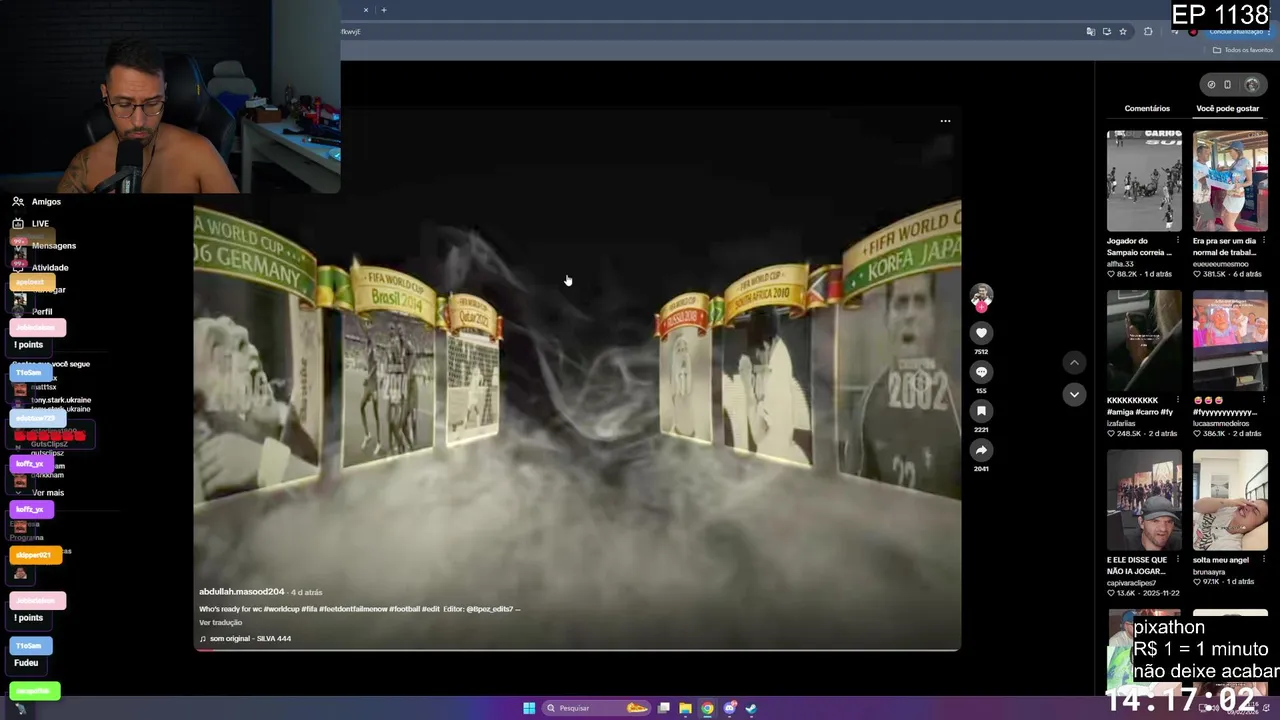
Task: Open comments via speech bubble icon
Action: pyautogui.click(x=981, y=372)
